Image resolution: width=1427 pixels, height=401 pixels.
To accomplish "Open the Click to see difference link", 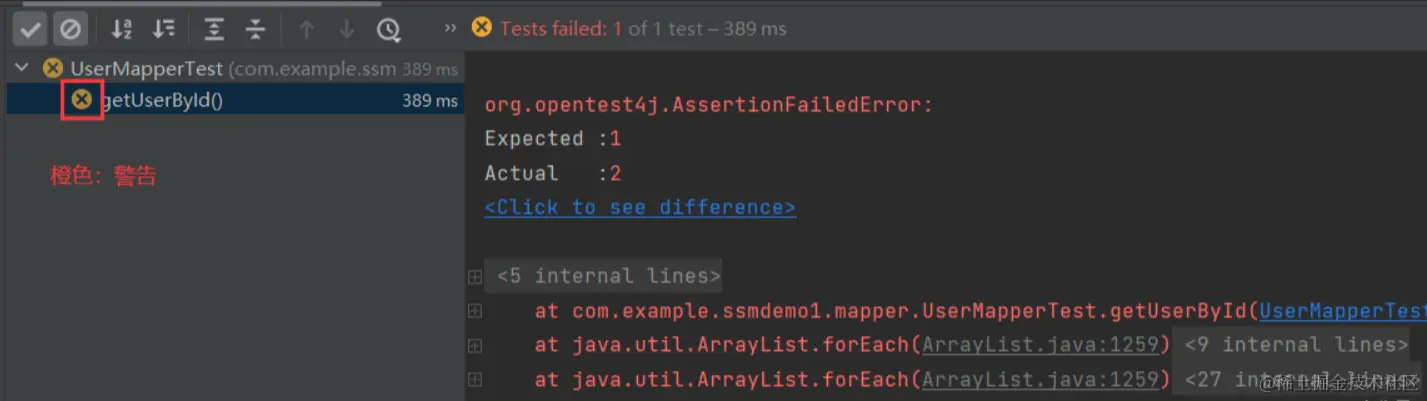I will point(640,207).
